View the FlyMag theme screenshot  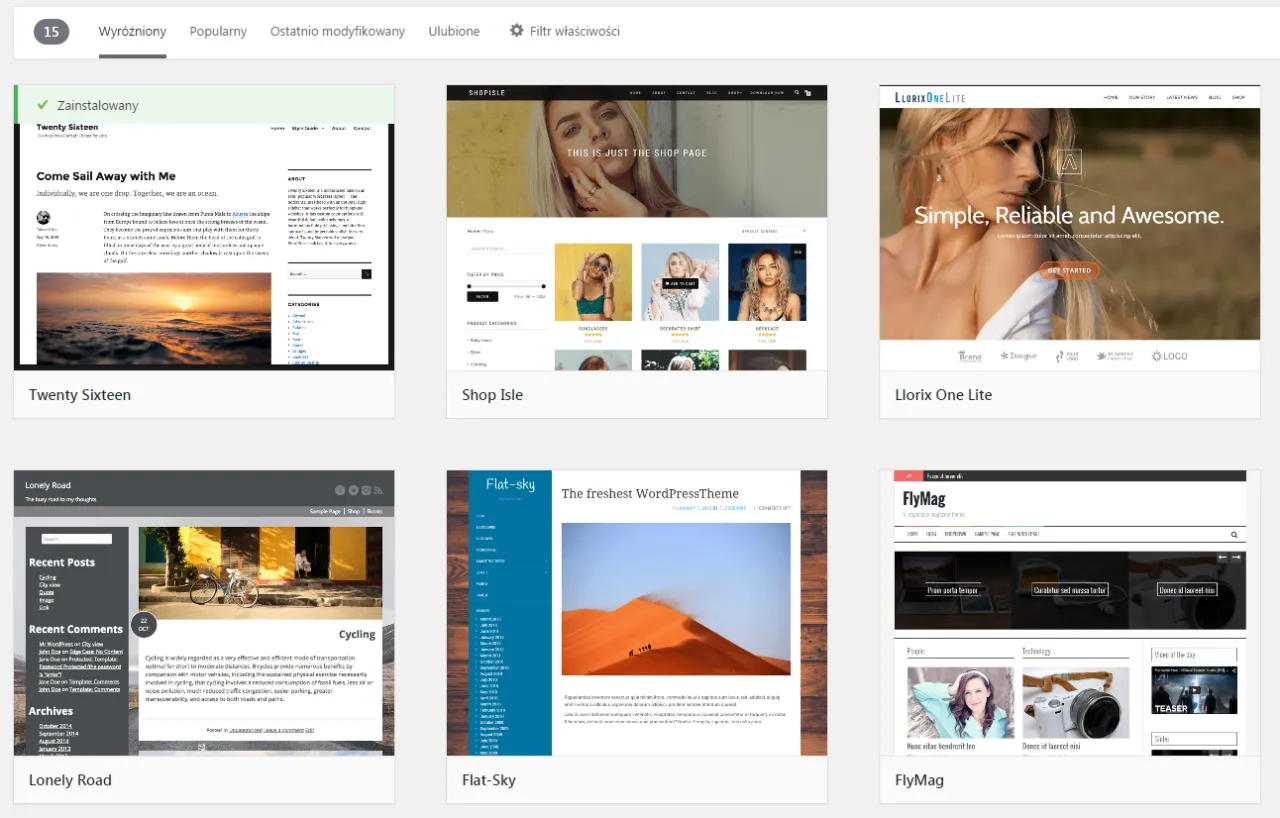point(1069,613)
